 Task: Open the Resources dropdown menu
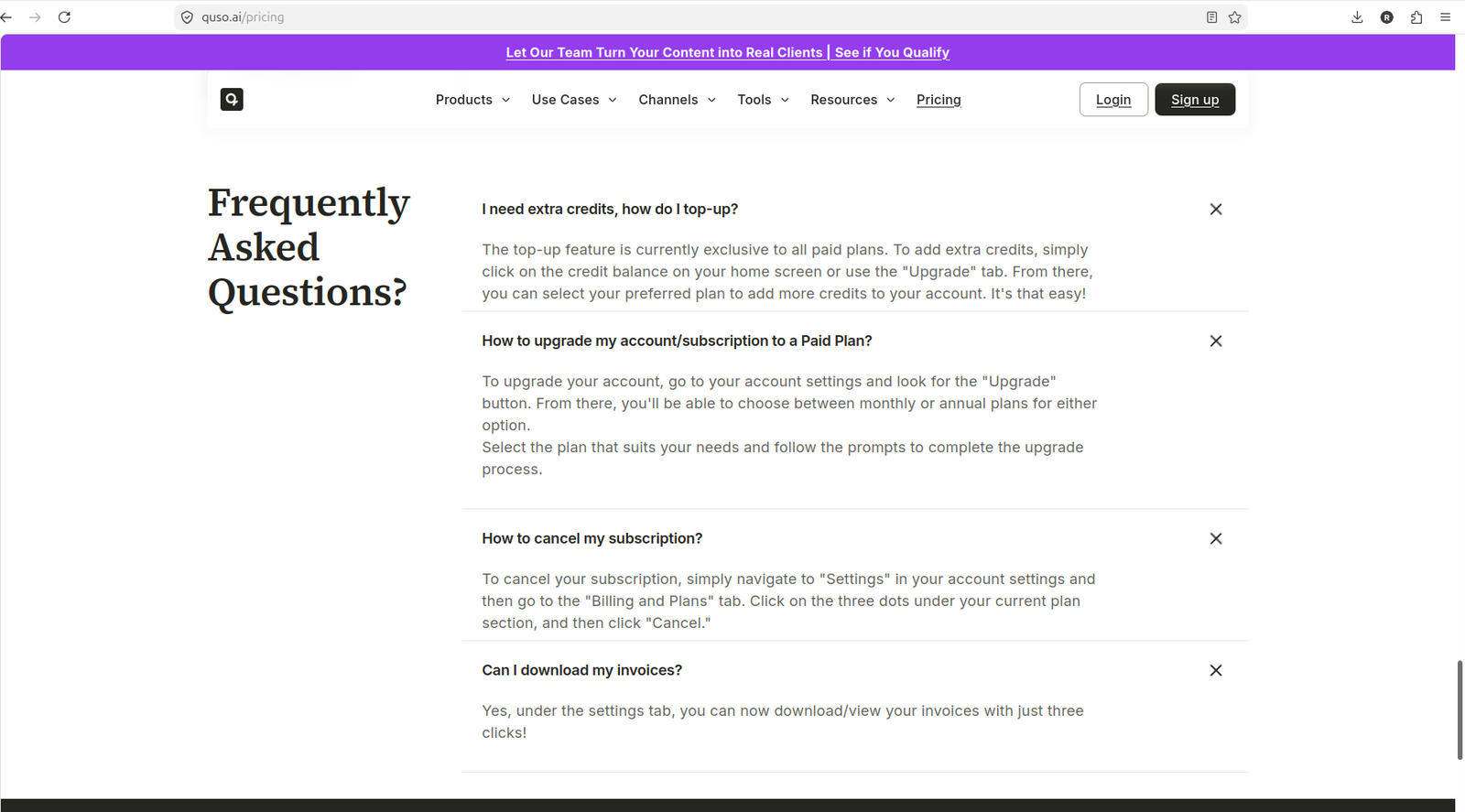point(852,100)
